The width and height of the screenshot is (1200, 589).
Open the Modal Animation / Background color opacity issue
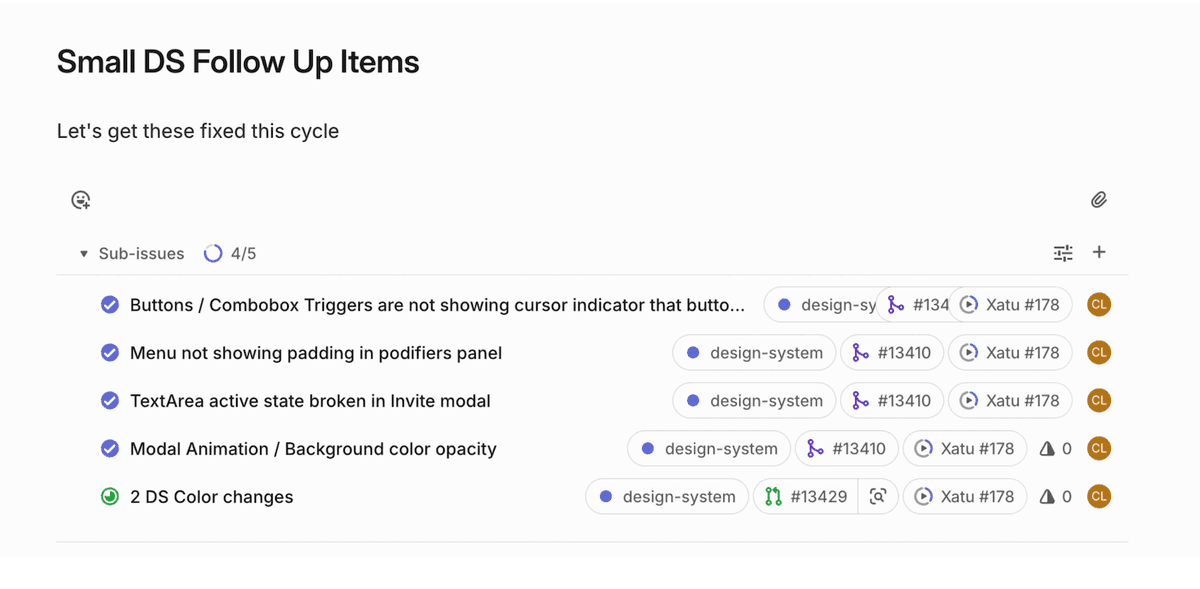click(313, 449)
